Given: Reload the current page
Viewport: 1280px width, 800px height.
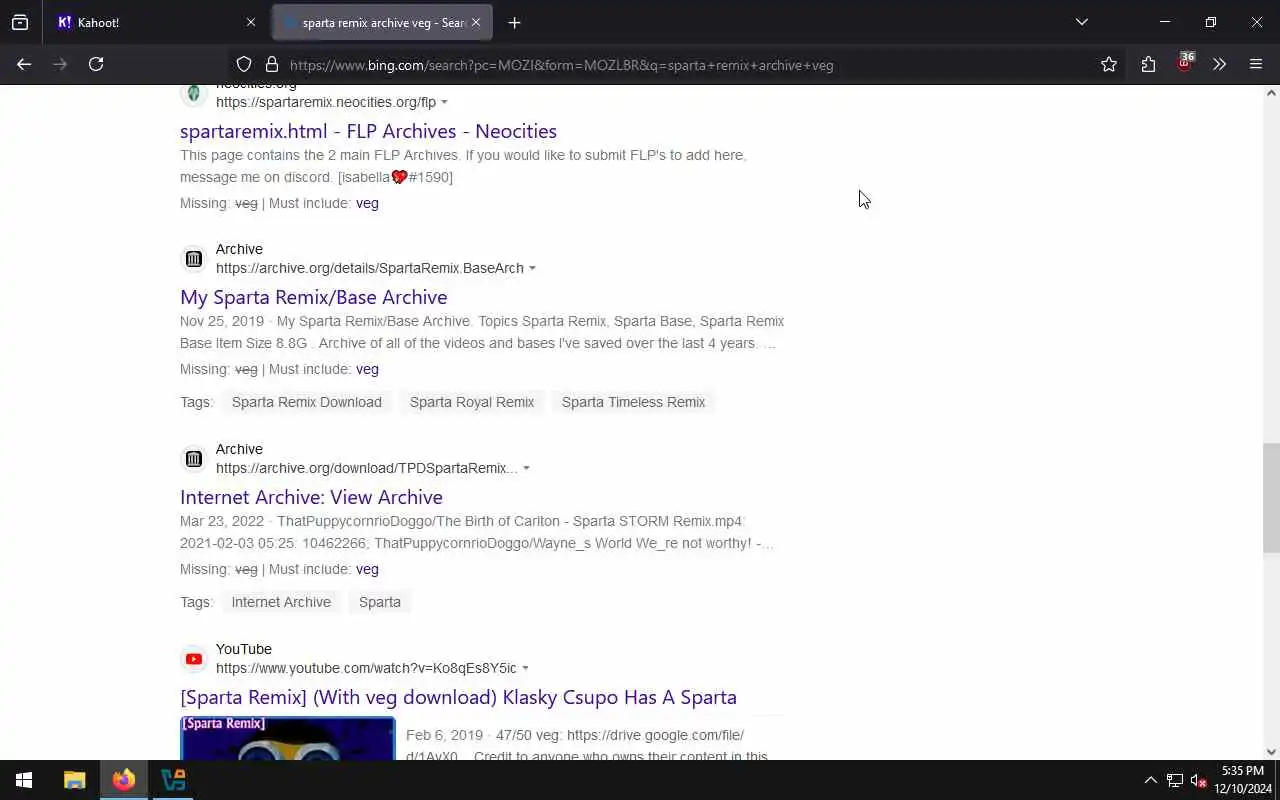Looking at the screenshot, I should point(96,64).
